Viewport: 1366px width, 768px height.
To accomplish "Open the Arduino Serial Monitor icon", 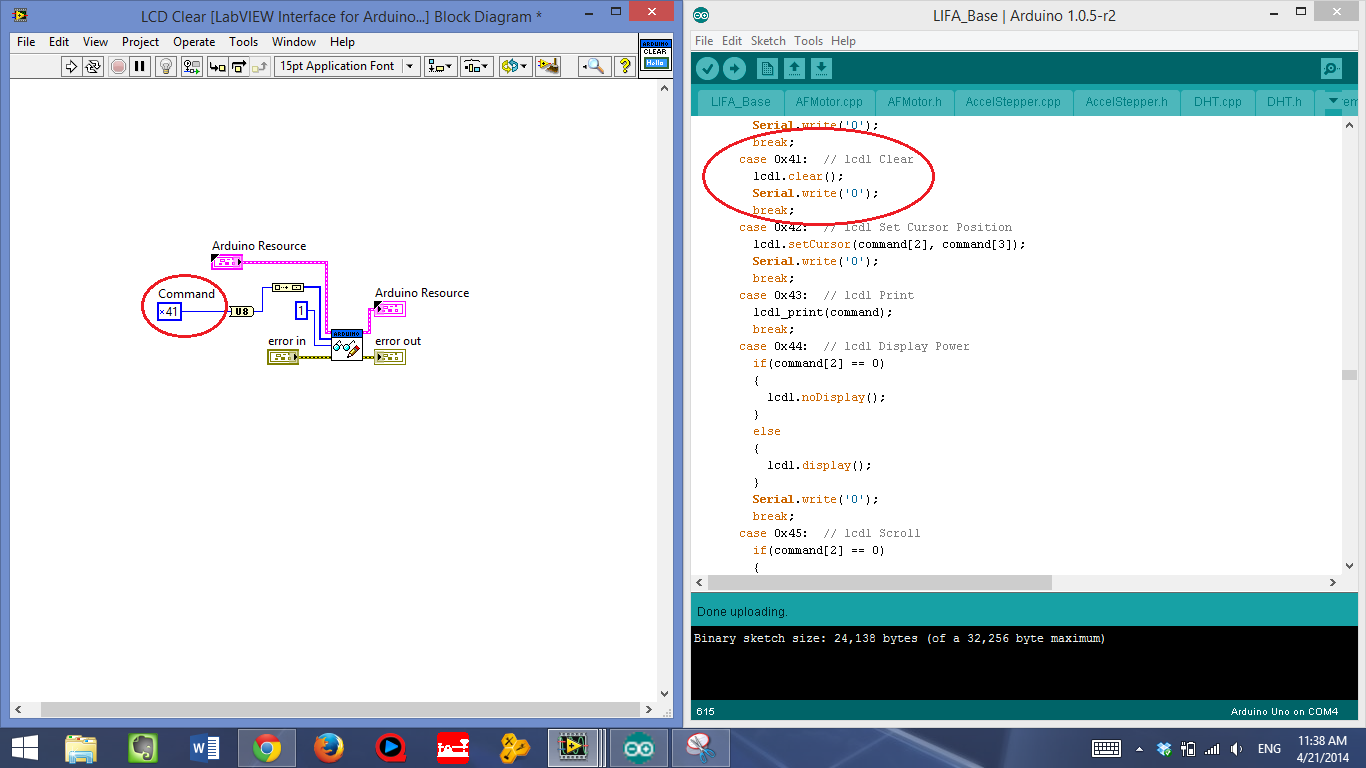I will pyautogui.click(x=1331, y=68).
